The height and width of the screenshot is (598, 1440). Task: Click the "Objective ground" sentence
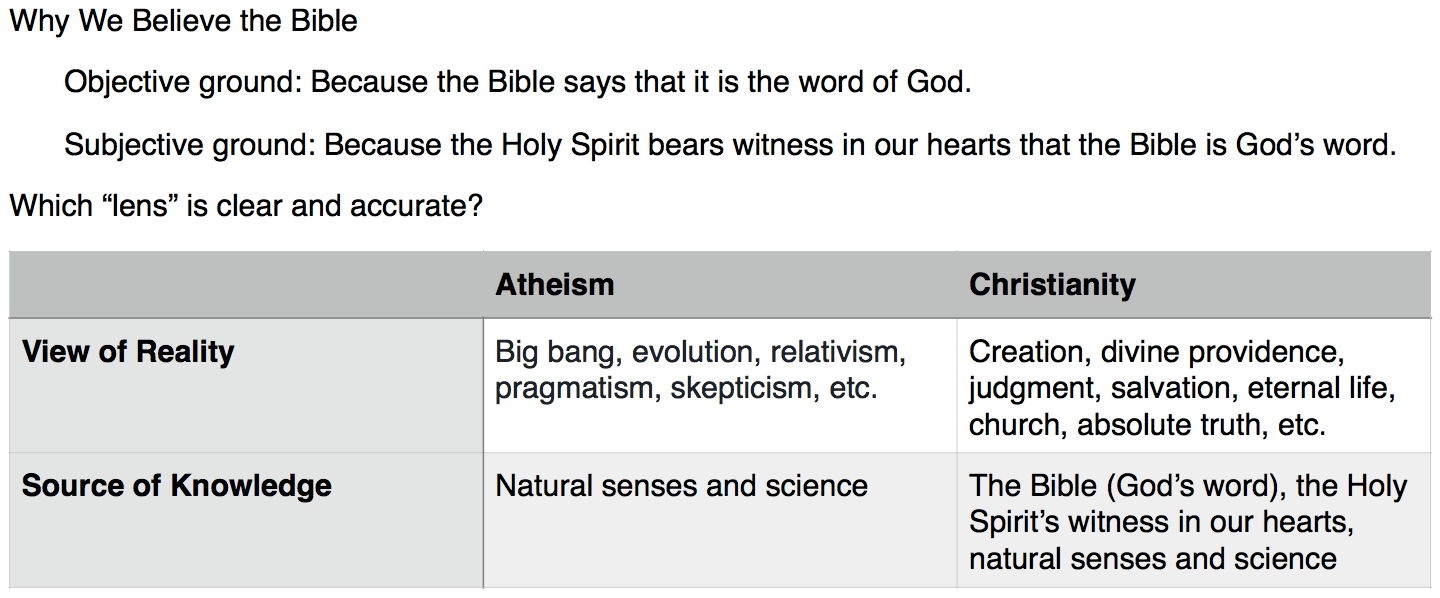pos(517,82)
